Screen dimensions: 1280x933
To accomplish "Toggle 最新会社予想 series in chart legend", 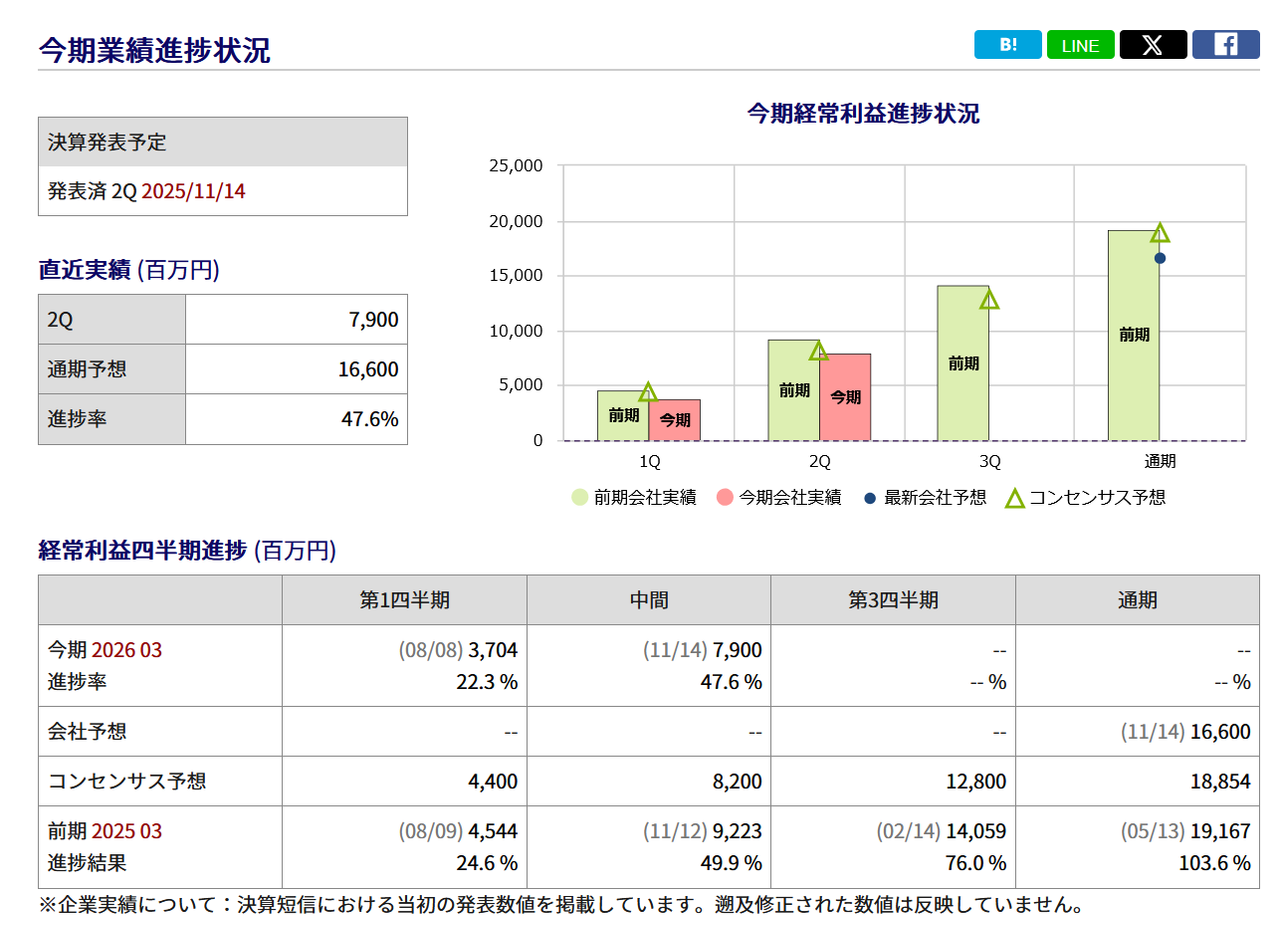I will (x=926, y=498).
